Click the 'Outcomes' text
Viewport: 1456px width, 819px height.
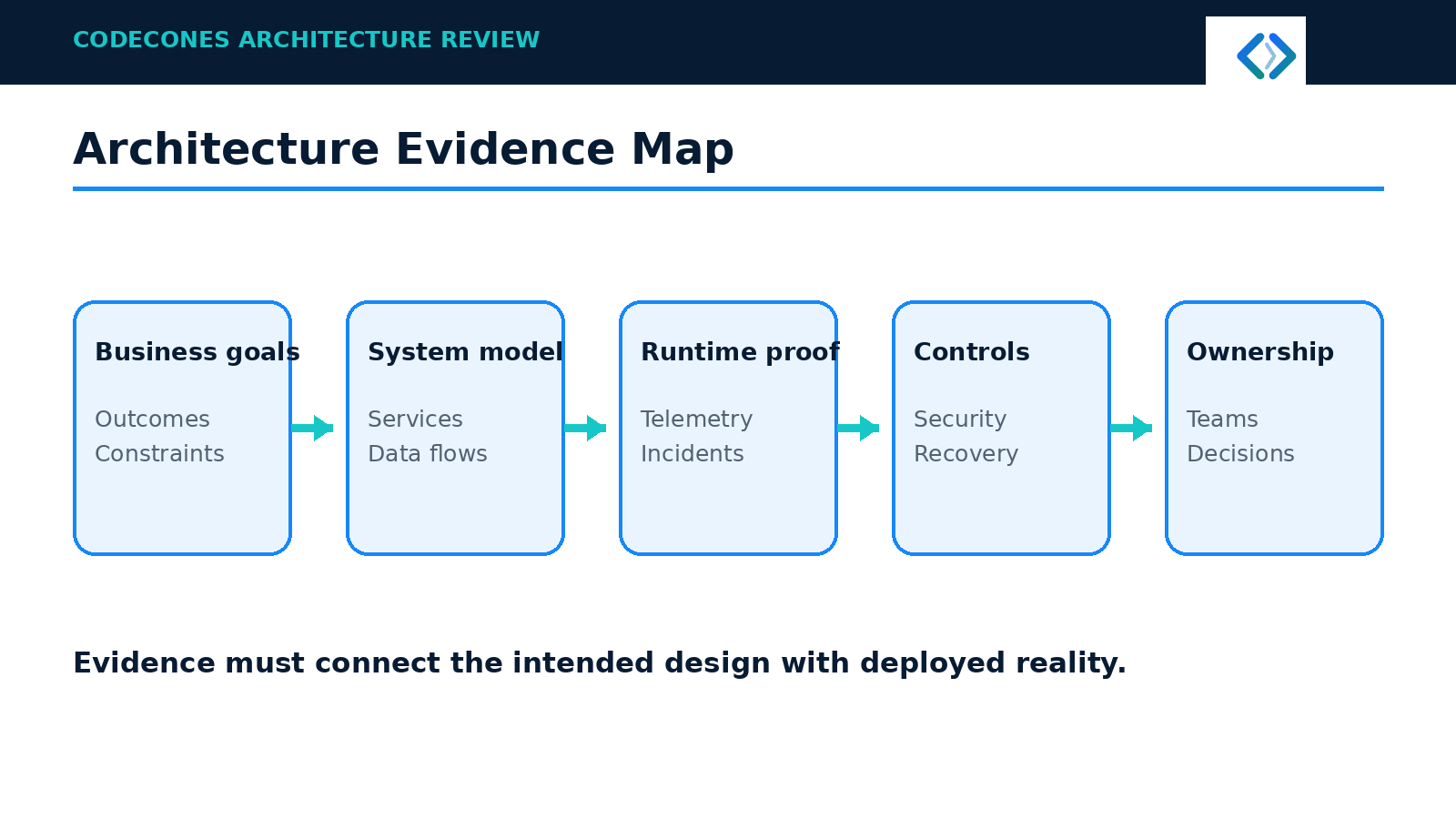coord(152,420)
